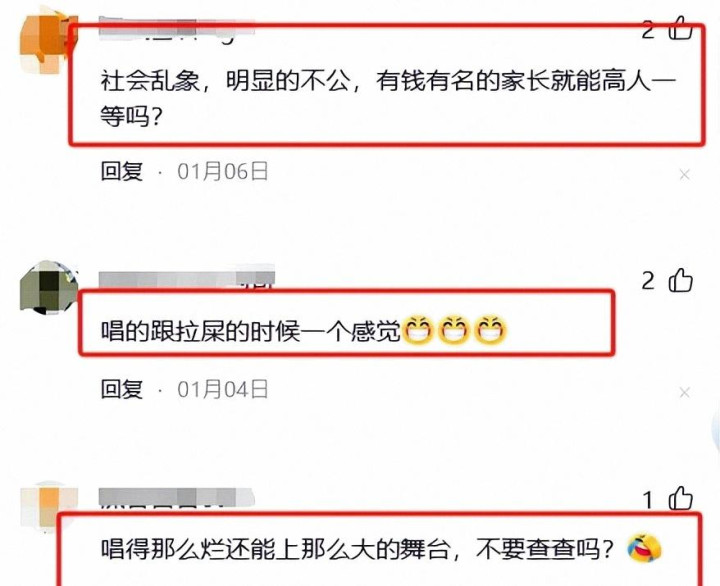
Task: Open blurred username above 唱得那么烂 comment
Action: click(x=177, y=497)
